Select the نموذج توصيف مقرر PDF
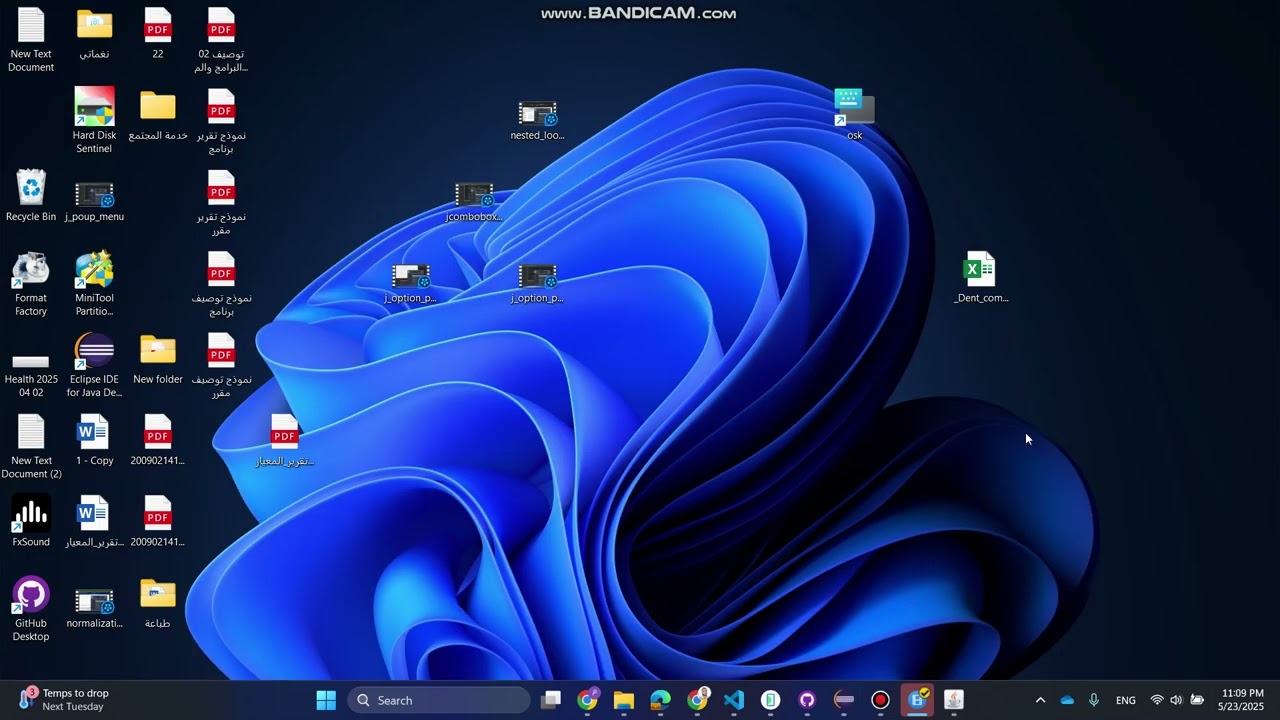 pos(221,366)
